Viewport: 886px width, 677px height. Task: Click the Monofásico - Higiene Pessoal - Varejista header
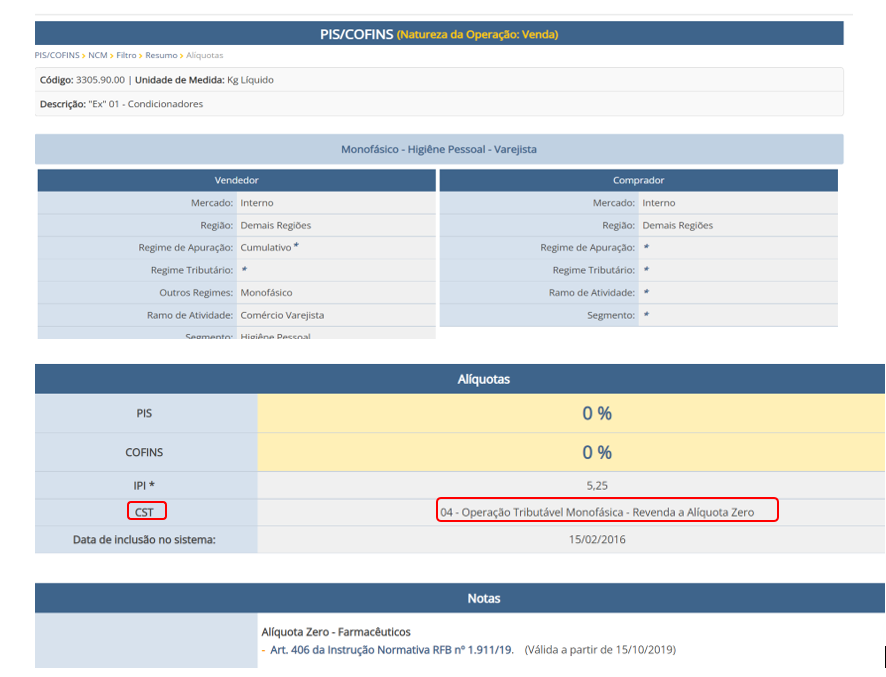439,149
